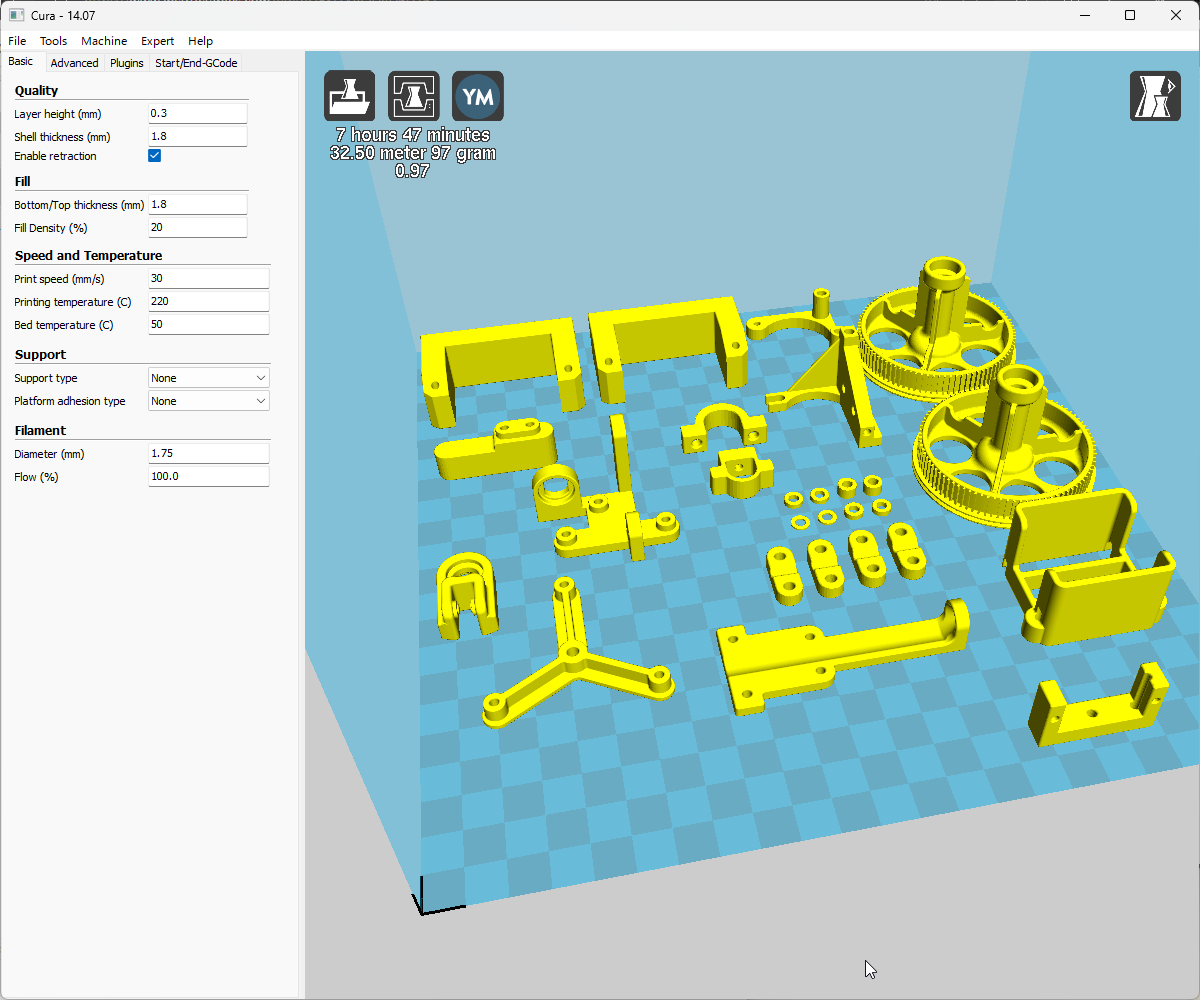Open the View mode icon

coord(1155,96)
